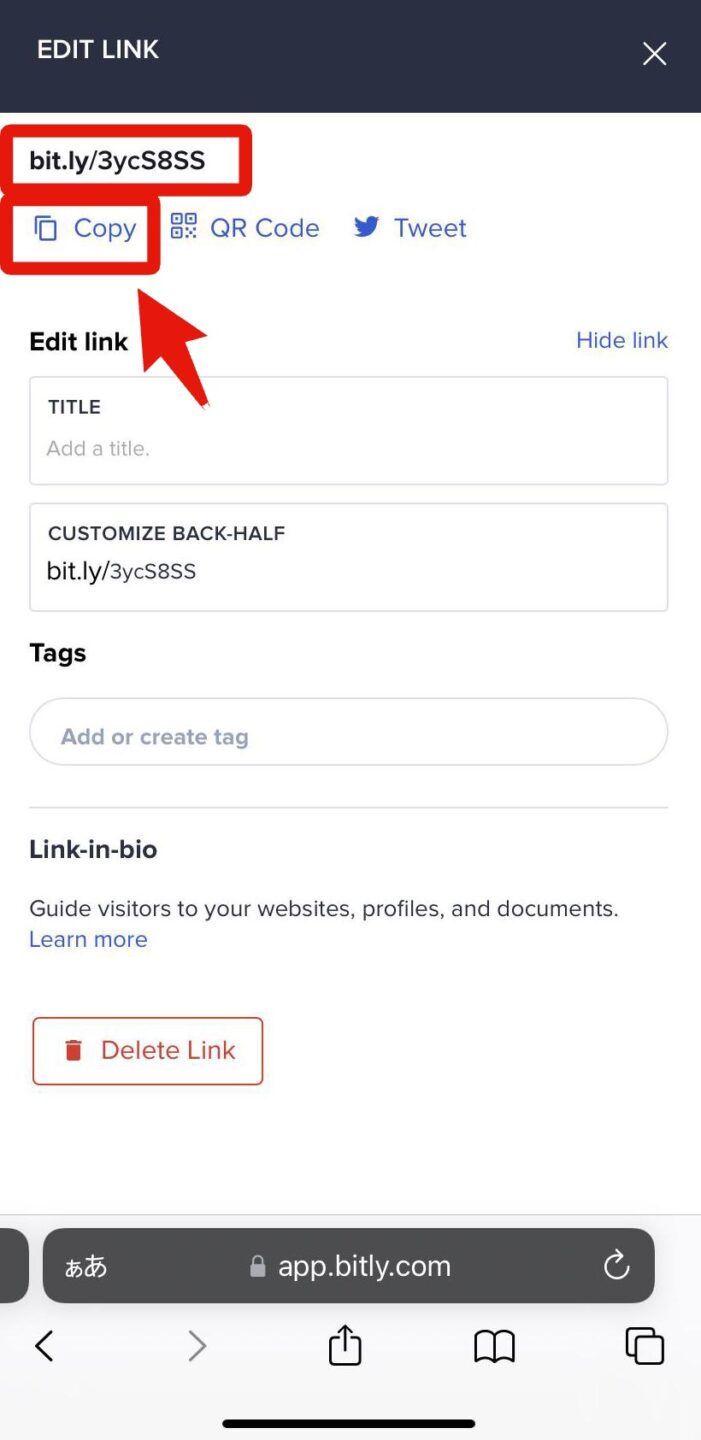Viewport: 701px width, 1440px height.
Task: Close the Edit Link panel
Action: click(654, 53)
